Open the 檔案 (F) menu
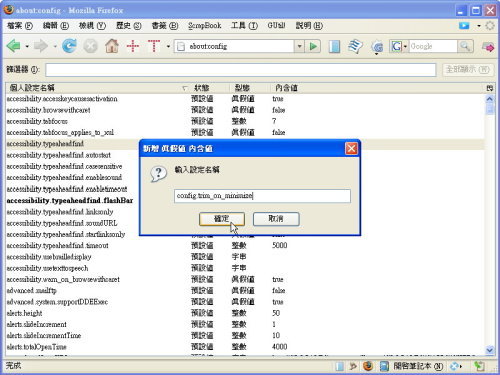500x375 pixels. click(x=20, y=26)
